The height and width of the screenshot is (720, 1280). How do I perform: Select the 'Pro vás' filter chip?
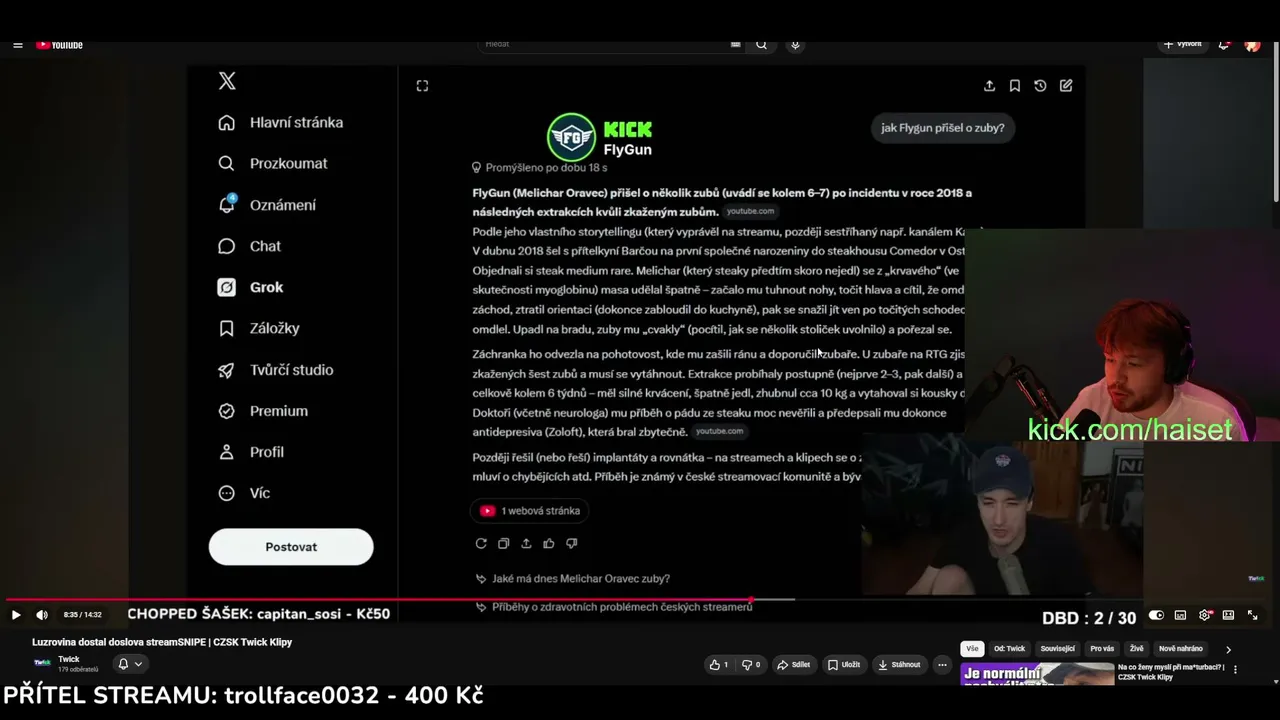pos(1102,649)
